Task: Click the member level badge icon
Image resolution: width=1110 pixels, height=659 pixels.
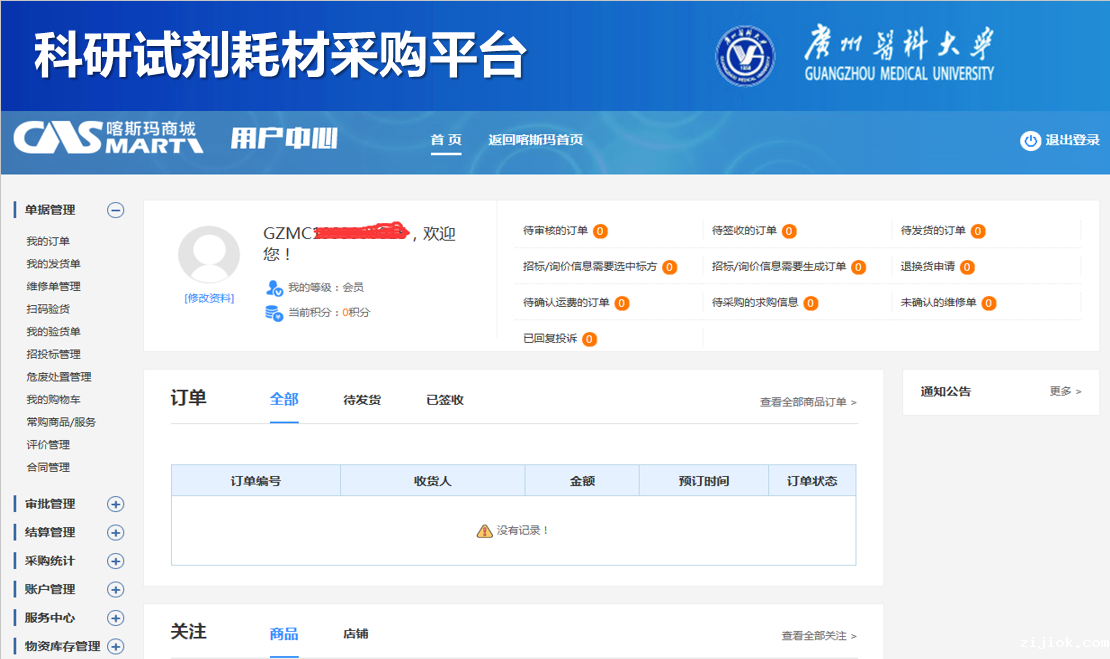Action: [274, 288]
